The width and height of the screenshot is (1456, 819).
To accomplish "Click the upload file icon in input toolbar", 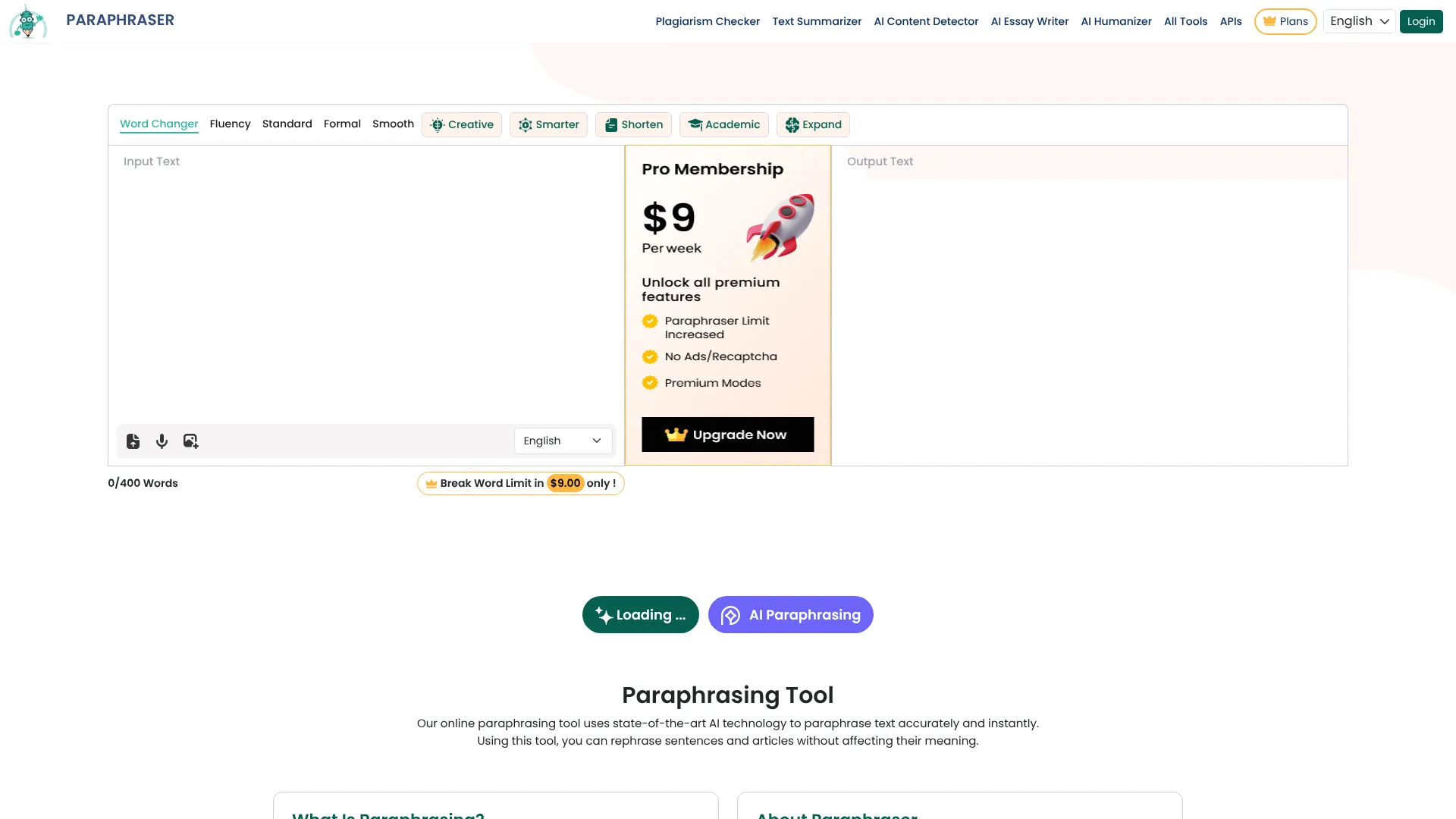I will tap(133, 441).
